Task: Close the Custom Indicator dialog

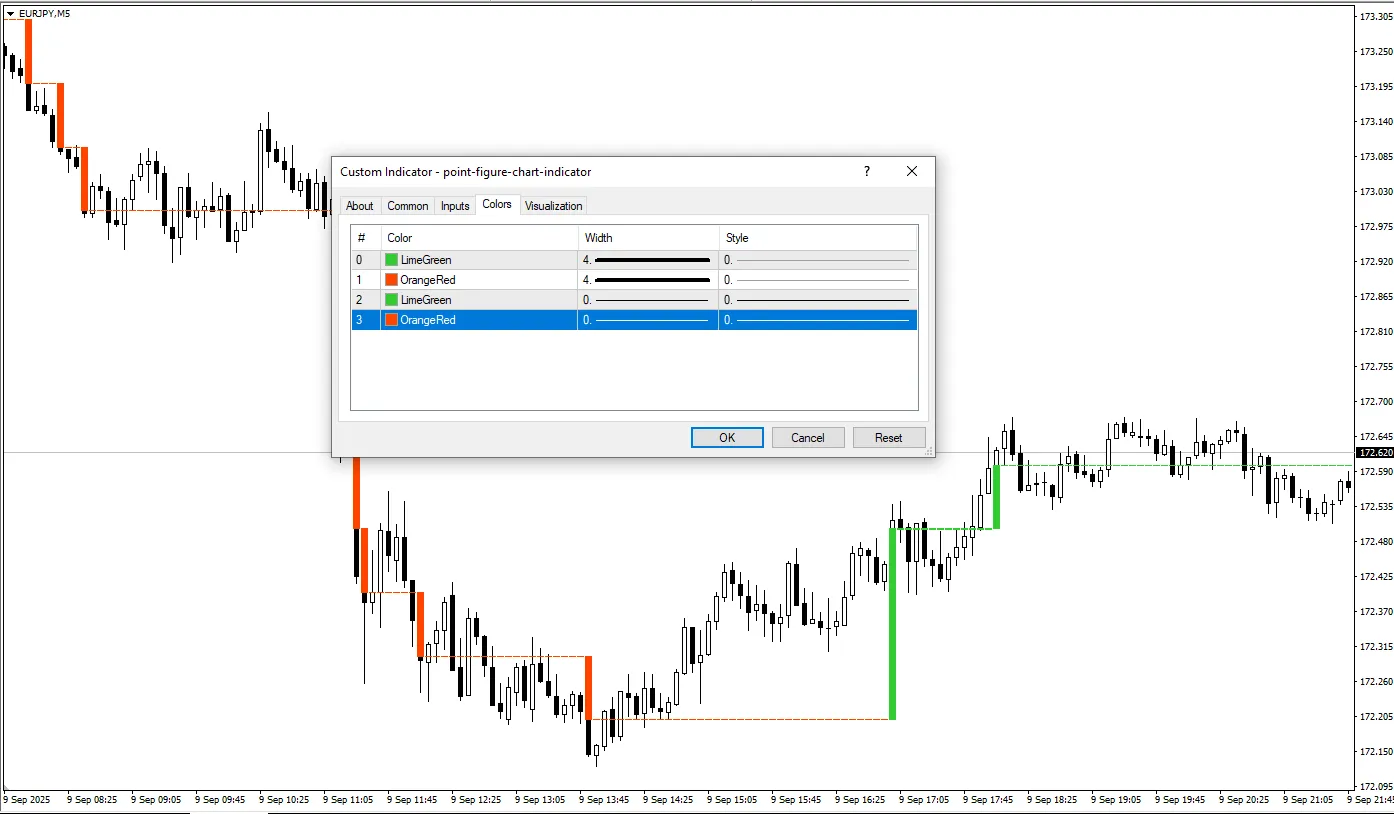Action: [x=911, y=172]
